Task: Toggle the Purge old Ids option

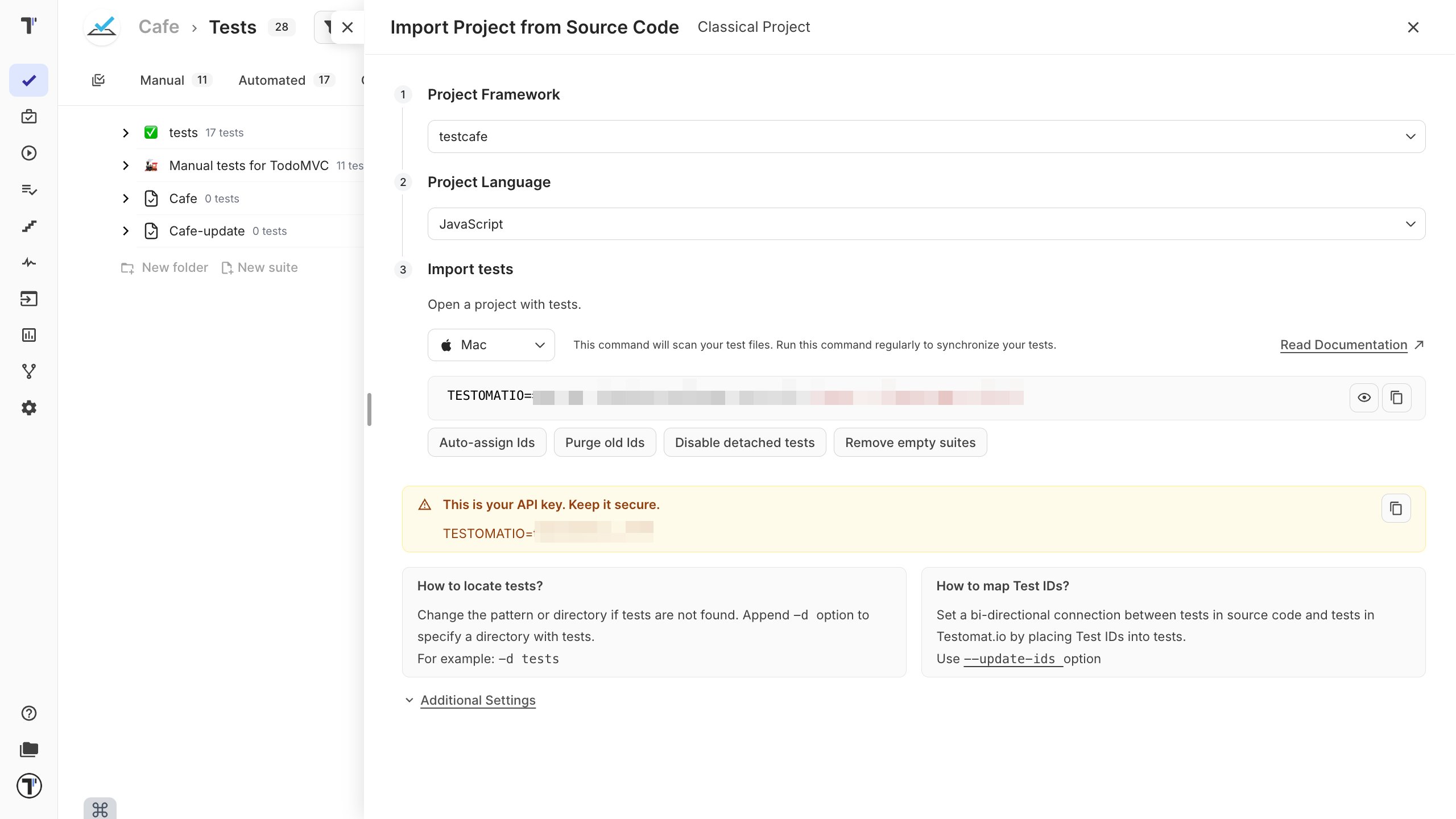Action: coord(605,442)
